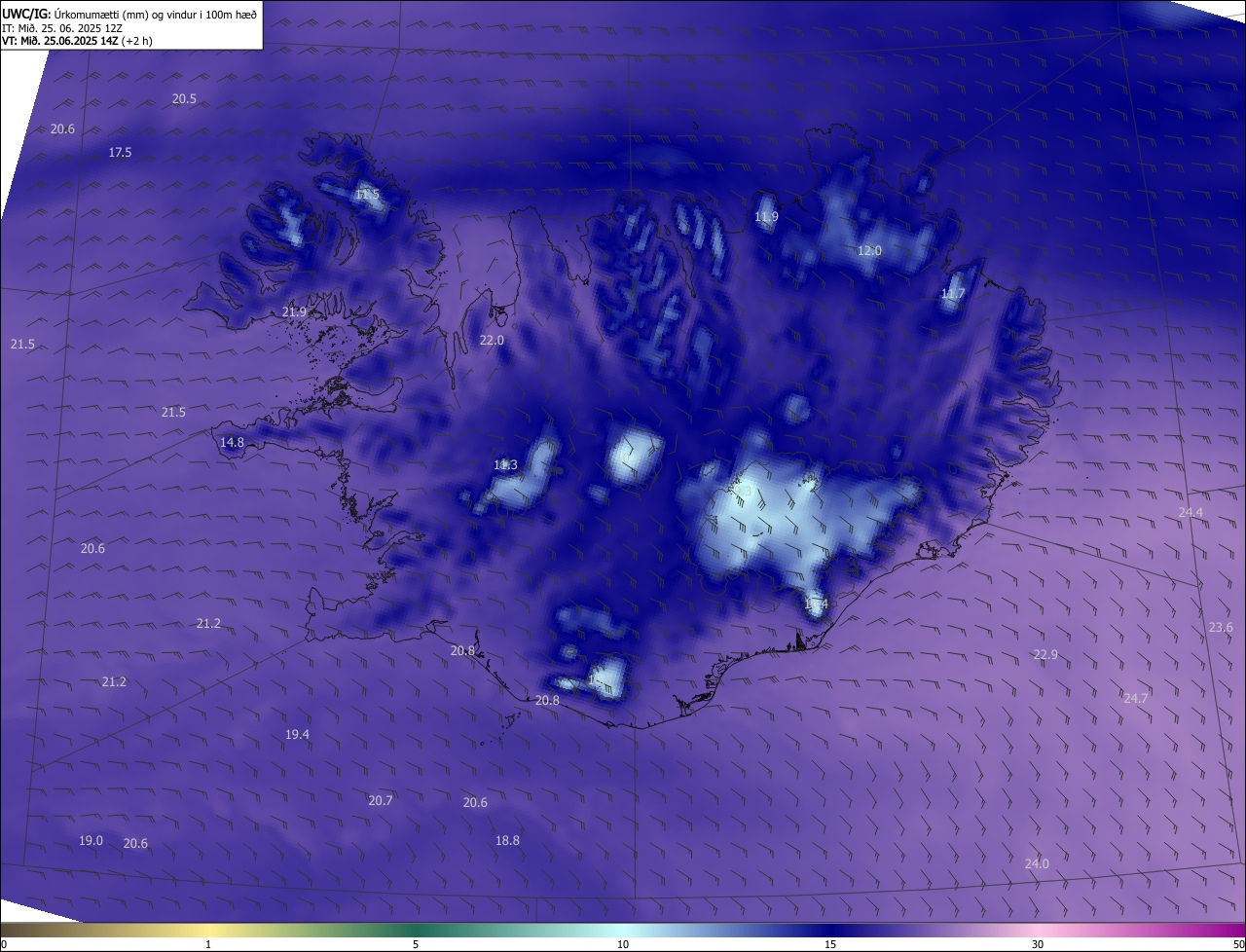Click the colour scale label 0
Image resolution: width=1246 pixels, height=952 pixels.
(4, 944)
